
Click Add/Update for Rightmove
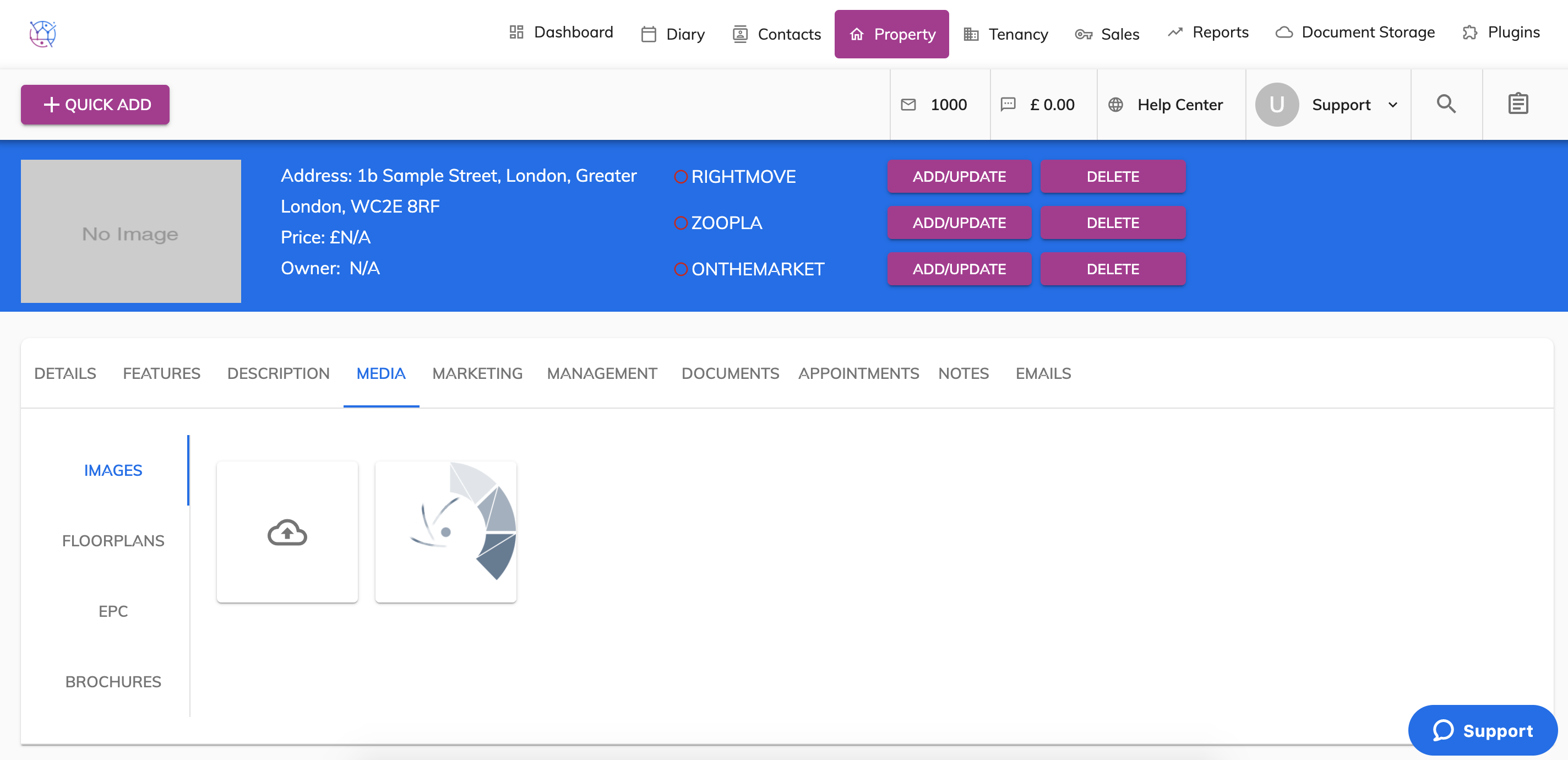pos(959,177)
